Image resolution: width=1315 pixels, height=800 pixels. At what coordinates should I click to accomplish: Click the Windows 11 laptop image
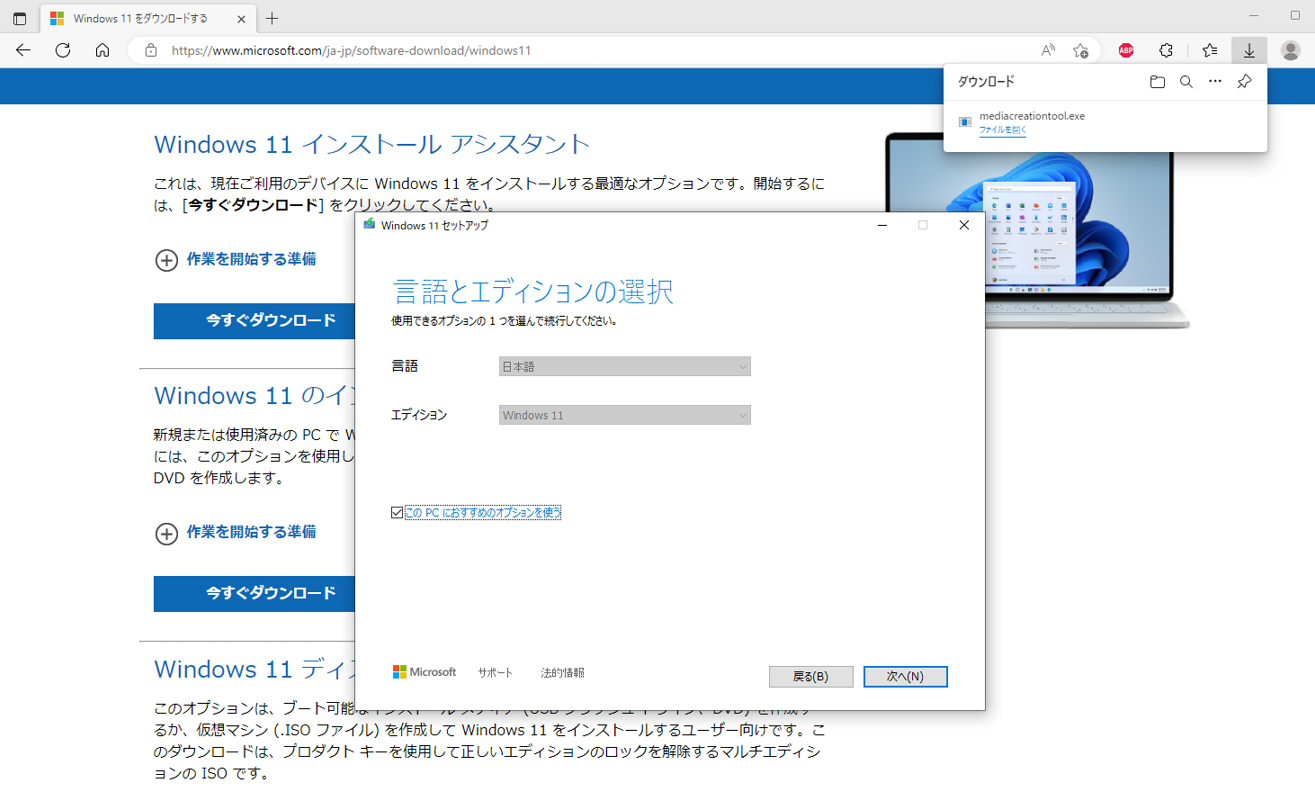pos(1038,230)
